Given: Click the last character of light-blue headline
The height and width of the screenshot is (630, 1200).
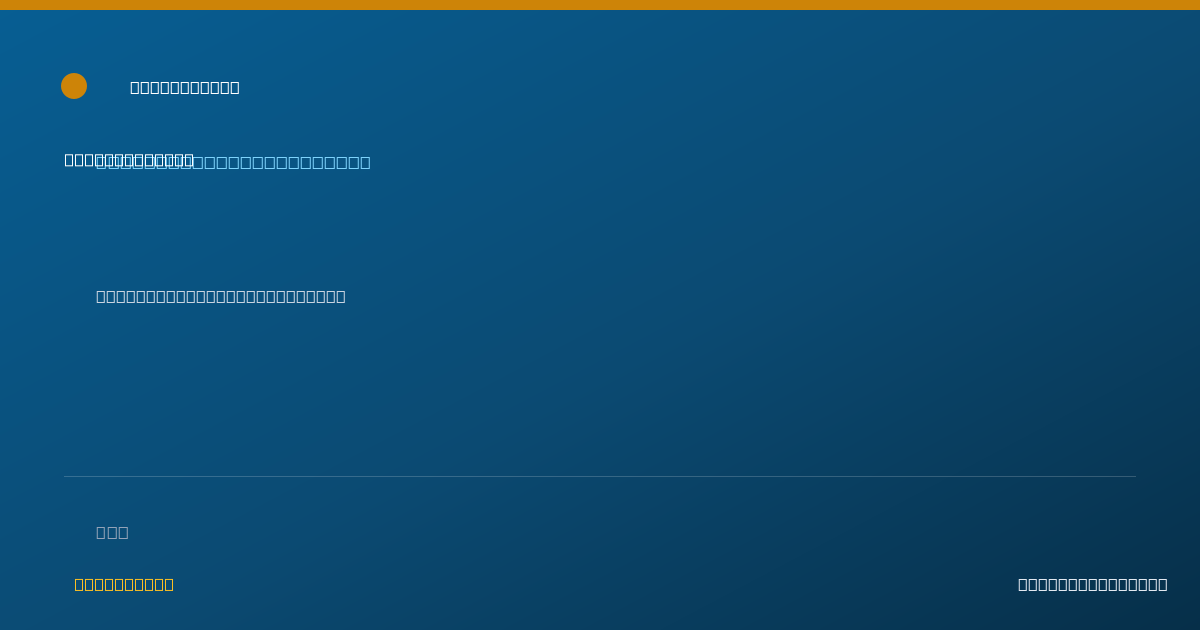Looking at the screenshot, I should 365,162.
